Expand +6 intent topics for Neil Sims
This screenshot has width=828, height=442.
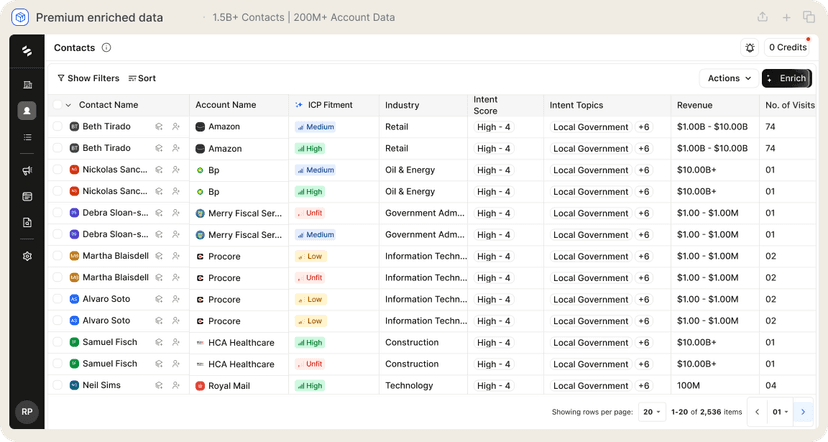pos(644,385)
